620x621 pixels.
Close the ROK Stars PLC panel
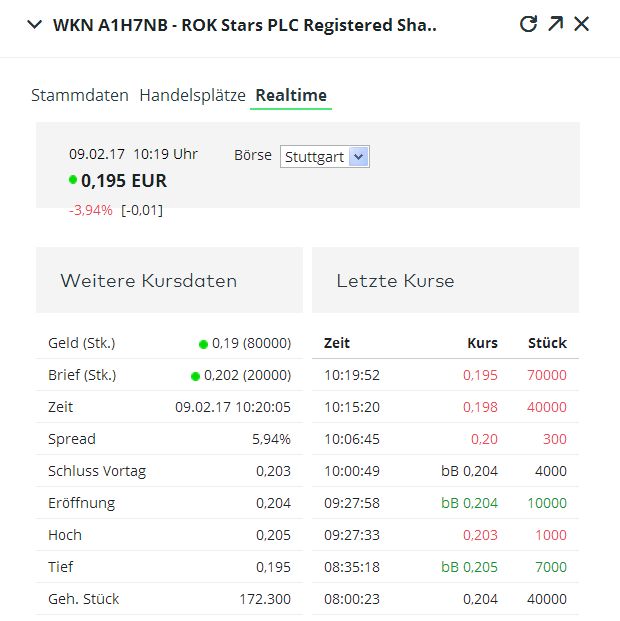point(582,24)
